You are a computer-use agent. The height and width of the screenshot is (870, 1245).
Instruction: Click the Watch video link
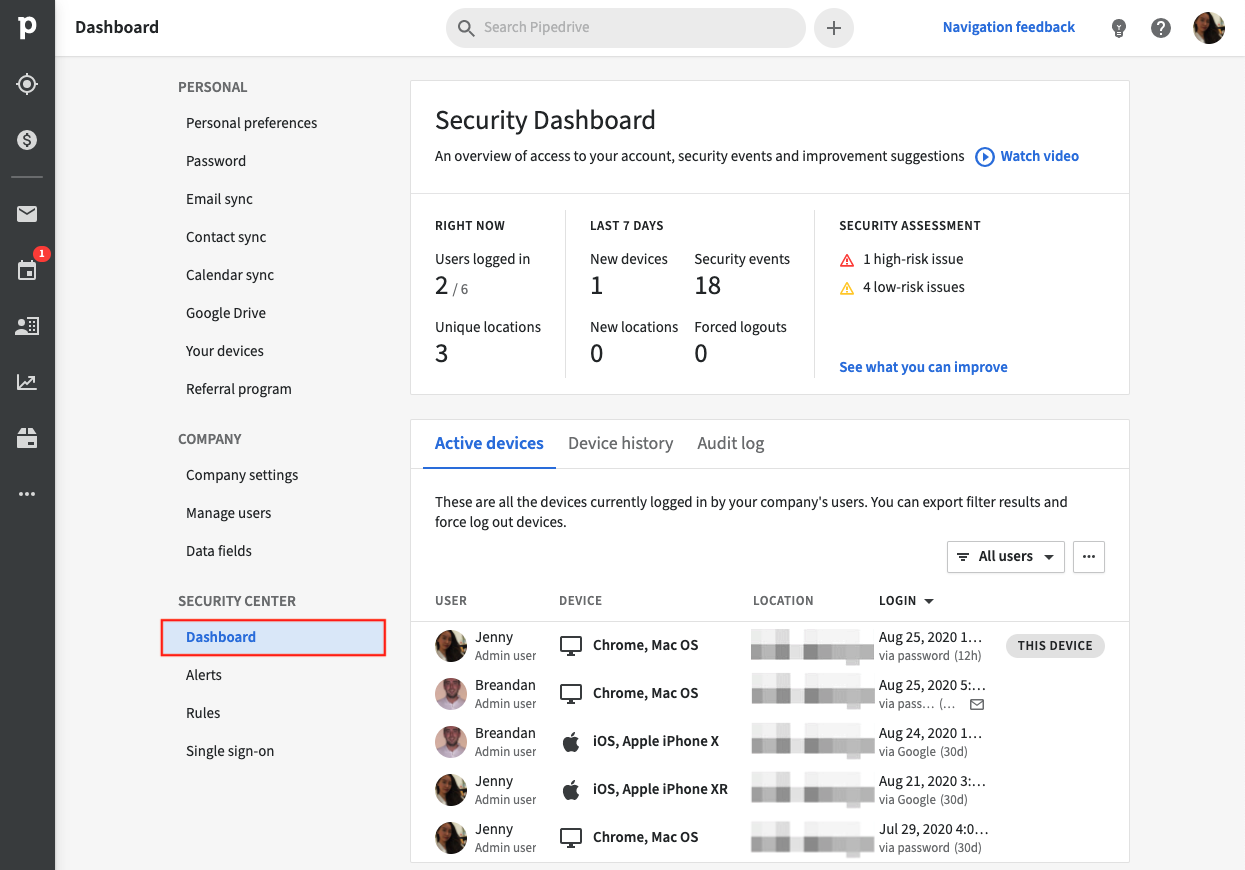click(x=1040, y=156)
